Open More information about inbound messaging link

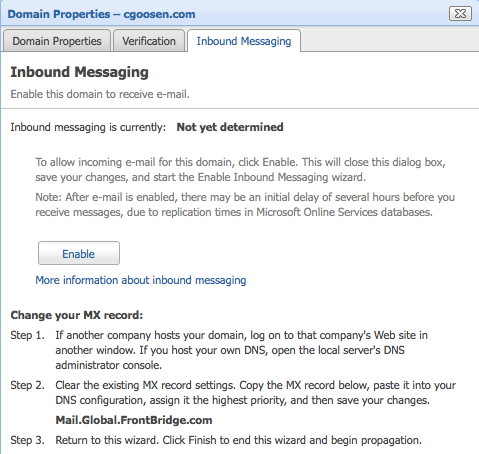coord(141,280)
